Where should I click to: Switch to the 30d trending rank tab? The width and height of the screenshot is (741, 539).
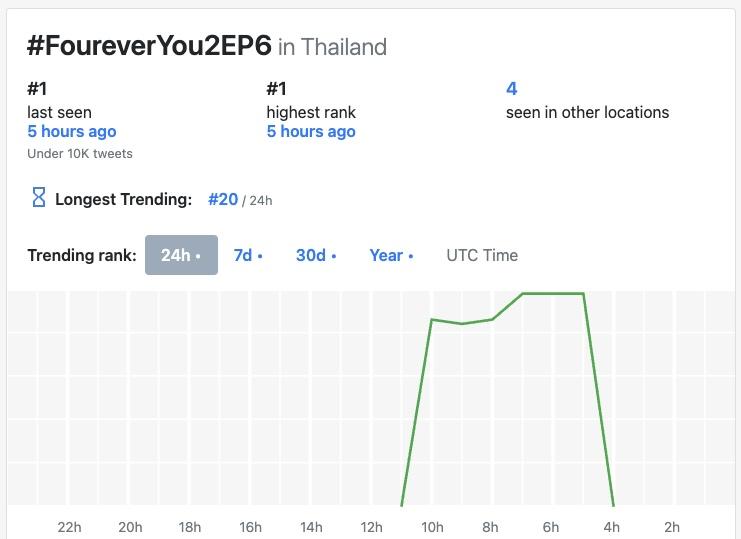(x=316, y=255)
